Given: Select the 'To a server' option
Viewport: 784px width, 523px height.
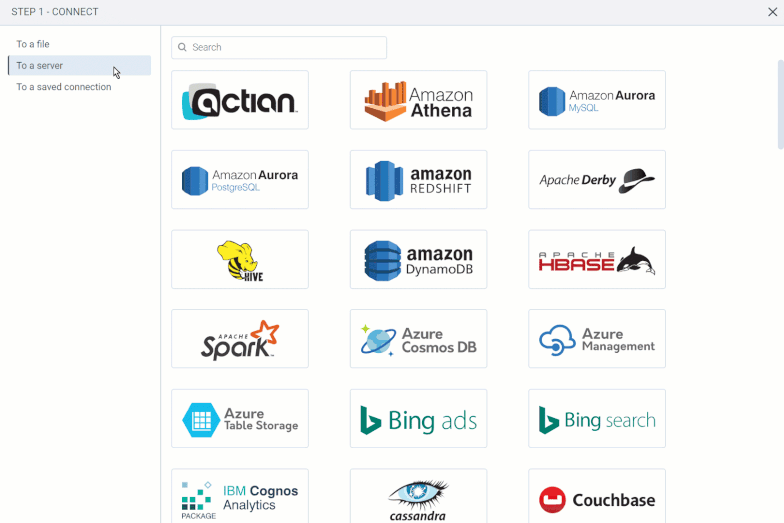Looking at the screenshot, I should point(80,66).
